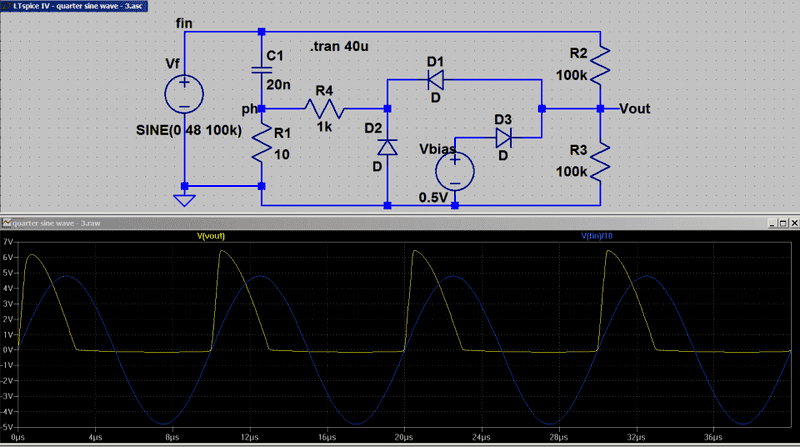Click the Vf reference label
Screen dimensions: 800x447
point(172,64)
